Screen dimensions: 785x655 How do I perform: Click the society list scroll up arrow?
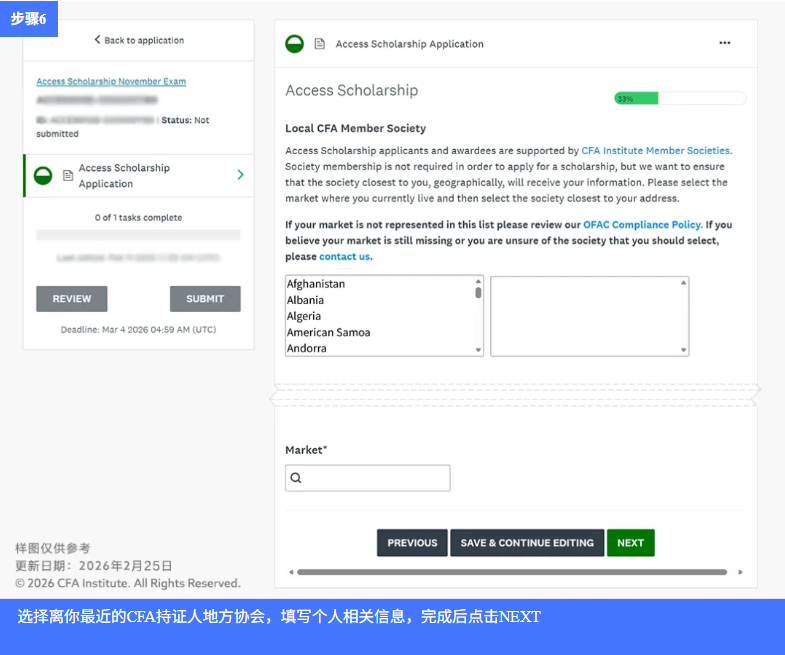coord(683,283)
